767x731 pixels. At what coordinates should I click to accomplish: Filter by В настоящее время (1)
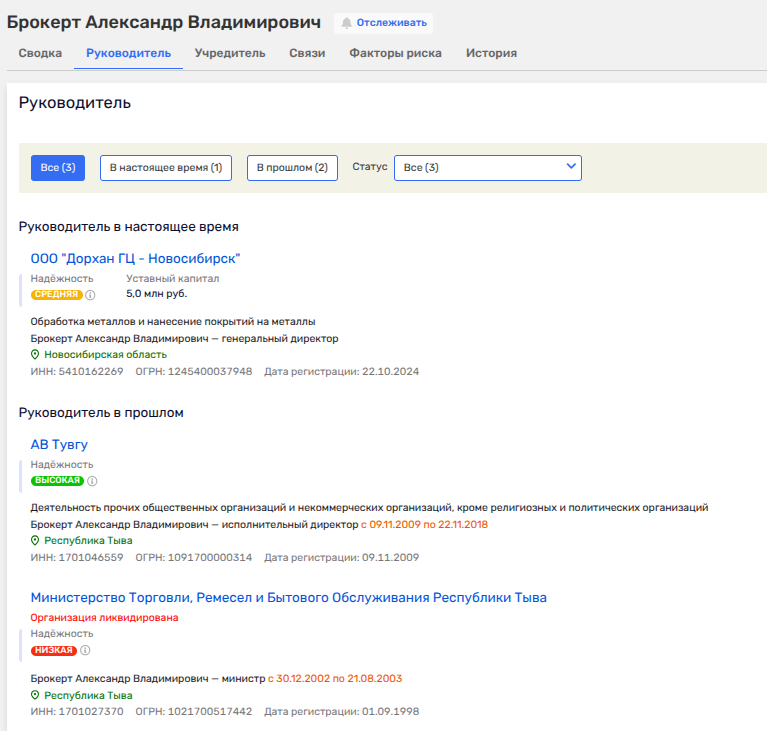(x=165, y=168)
